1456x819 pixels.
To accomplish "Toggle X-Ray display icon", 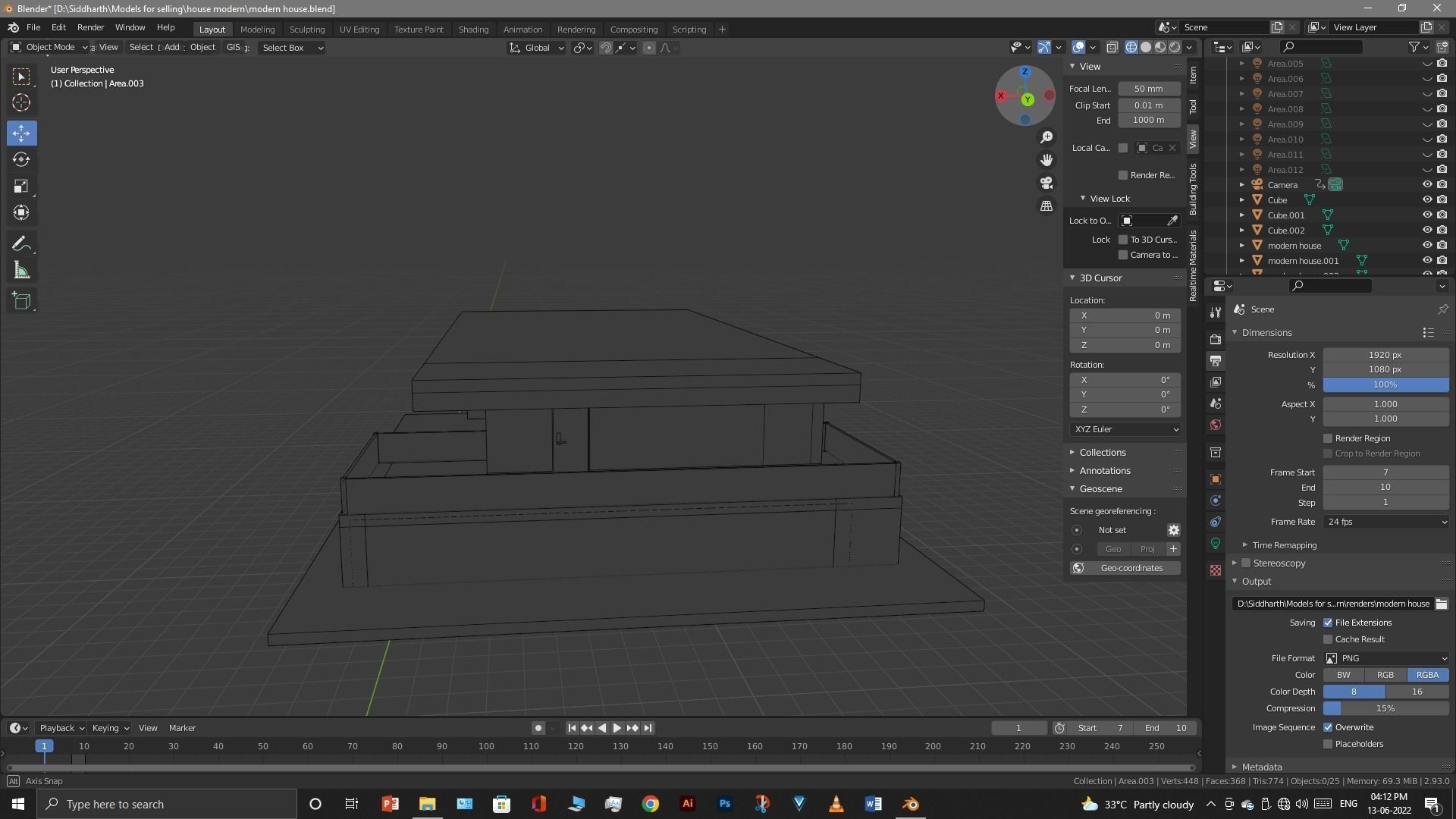I will (1112, 47).
